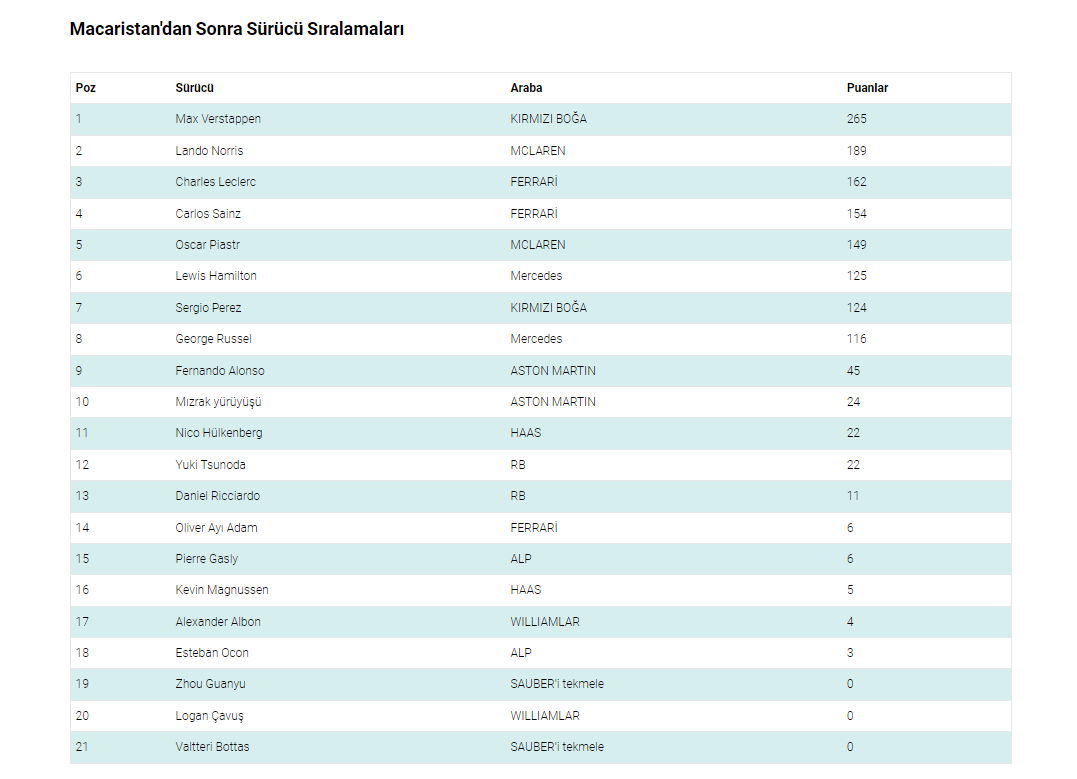The width and height of the screenshot is (1077, 779).
Task: Click Carlos Sainz driver cell
Action: point(208,214)
